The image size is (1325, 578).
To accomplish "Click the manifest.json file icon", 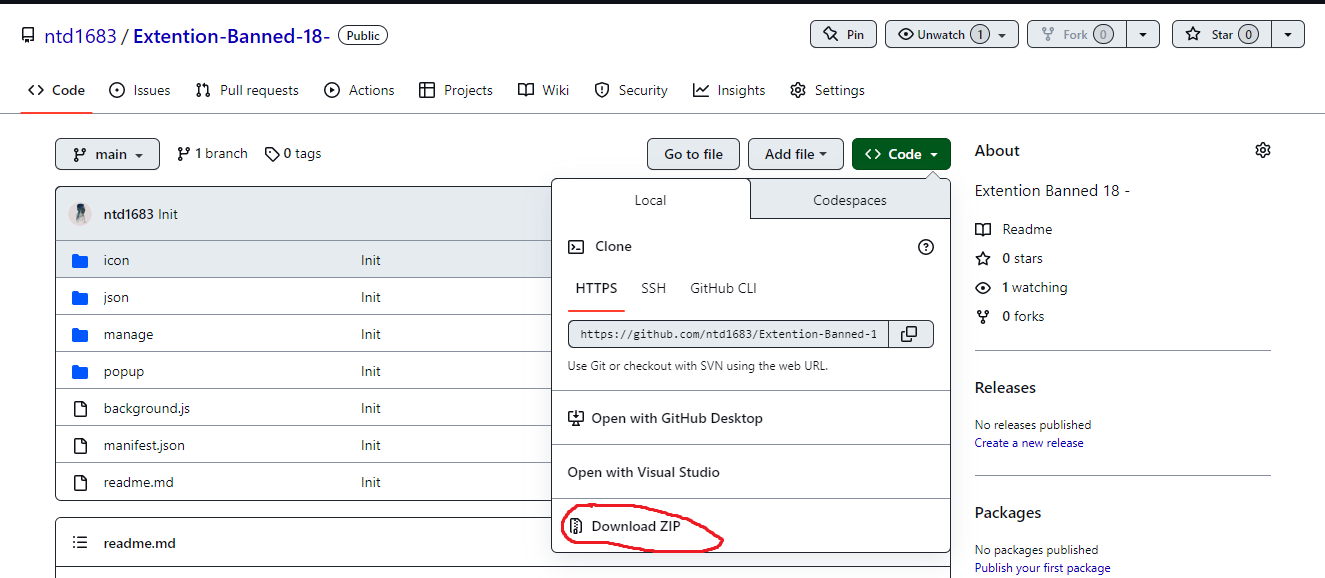I will coord(80,445).
